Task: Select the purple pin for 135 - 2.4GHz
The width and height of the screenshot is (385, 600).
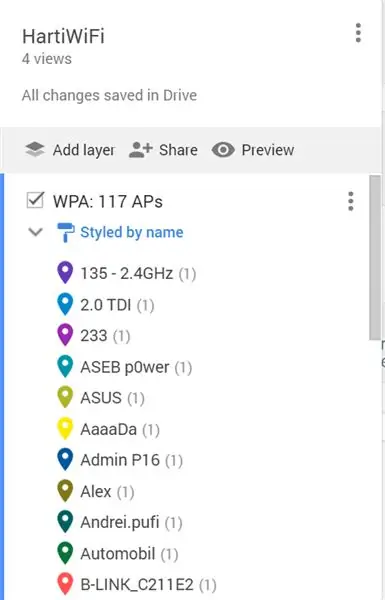Action: [65, 272]
